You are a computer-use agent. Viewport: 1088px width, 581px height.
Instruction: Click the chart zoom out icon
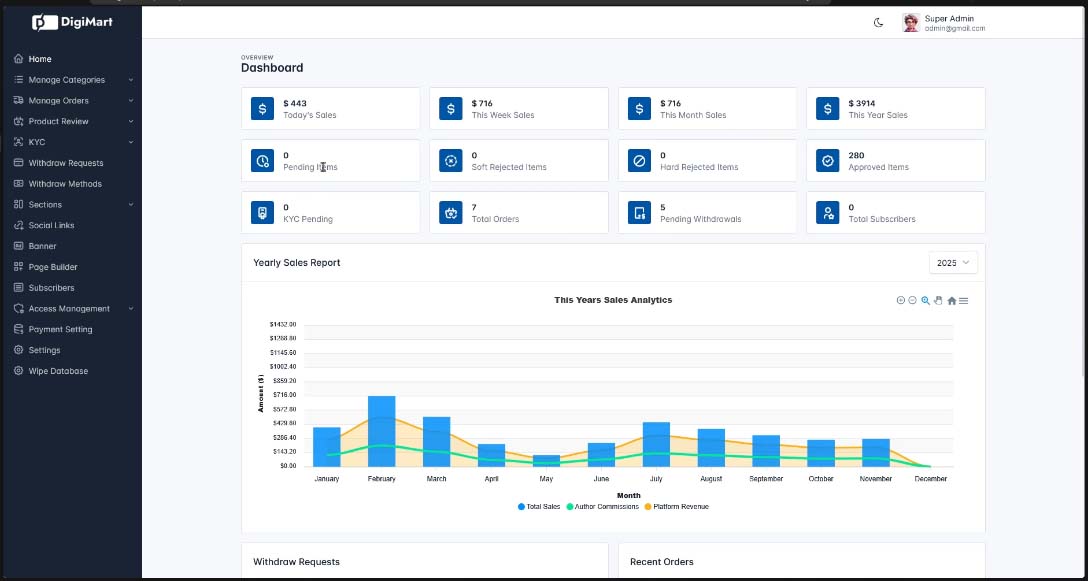click(912, 300)
